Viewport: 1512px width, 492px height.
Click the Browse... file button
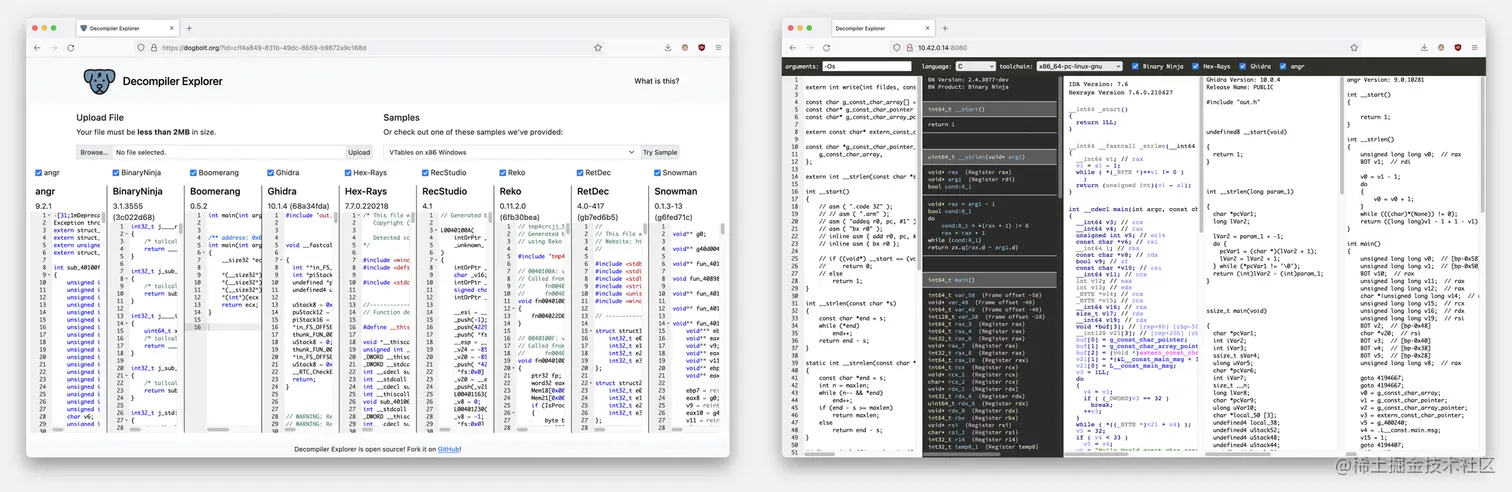pyautogui.click(x=94, y=152)
